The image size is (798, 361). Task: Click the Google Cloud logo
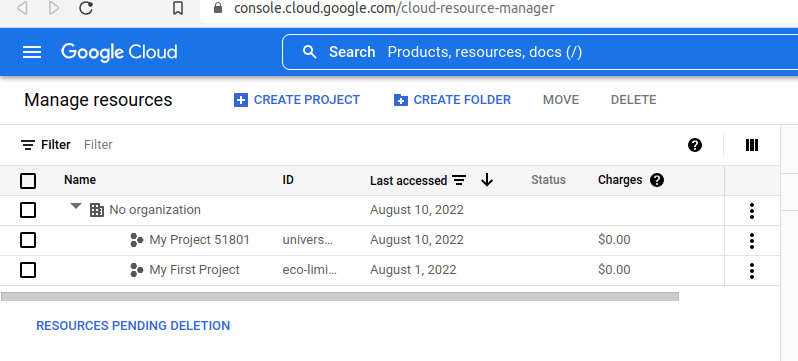(119, 52)
